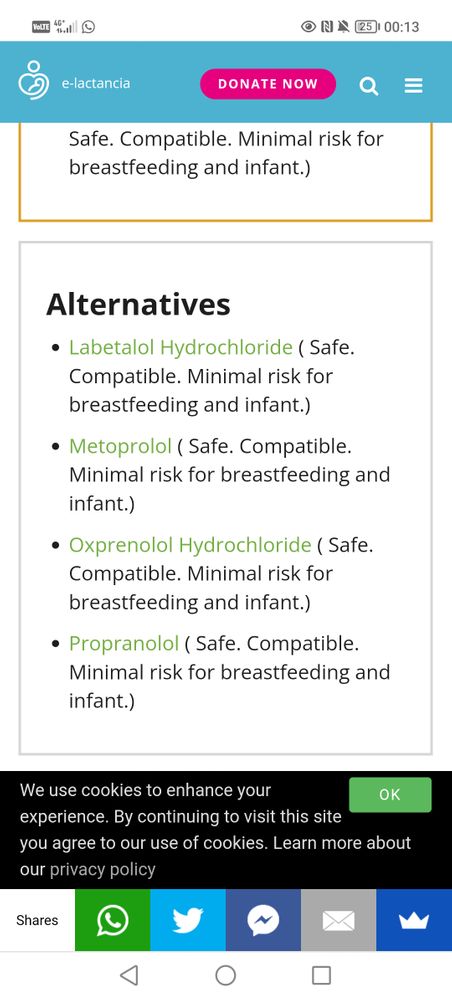Open the Propranolol link

[x=124, y=643]
